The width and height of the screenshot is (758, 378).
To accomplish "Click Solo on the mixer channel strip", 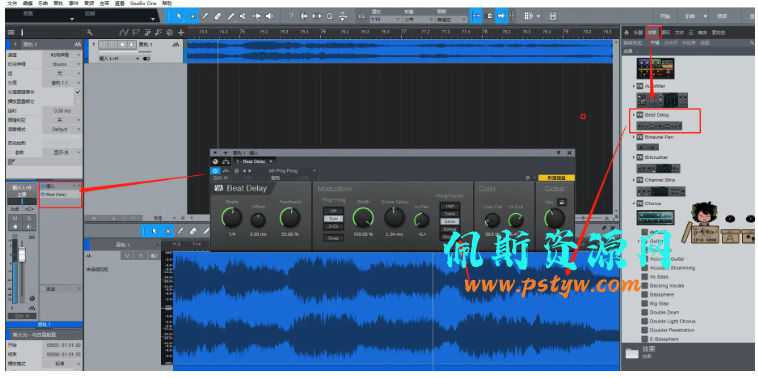I will click(x=29, y=218).
